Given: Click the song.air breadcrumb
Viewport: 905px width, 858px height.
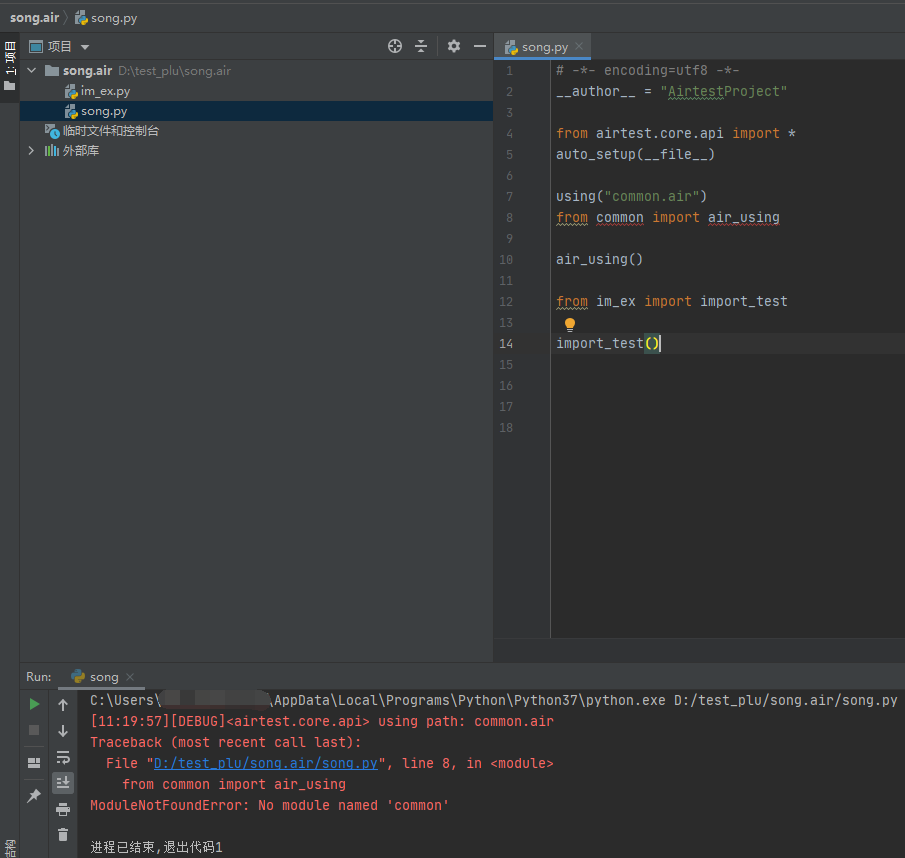Looking at the screenshot, I should point(35,18).
